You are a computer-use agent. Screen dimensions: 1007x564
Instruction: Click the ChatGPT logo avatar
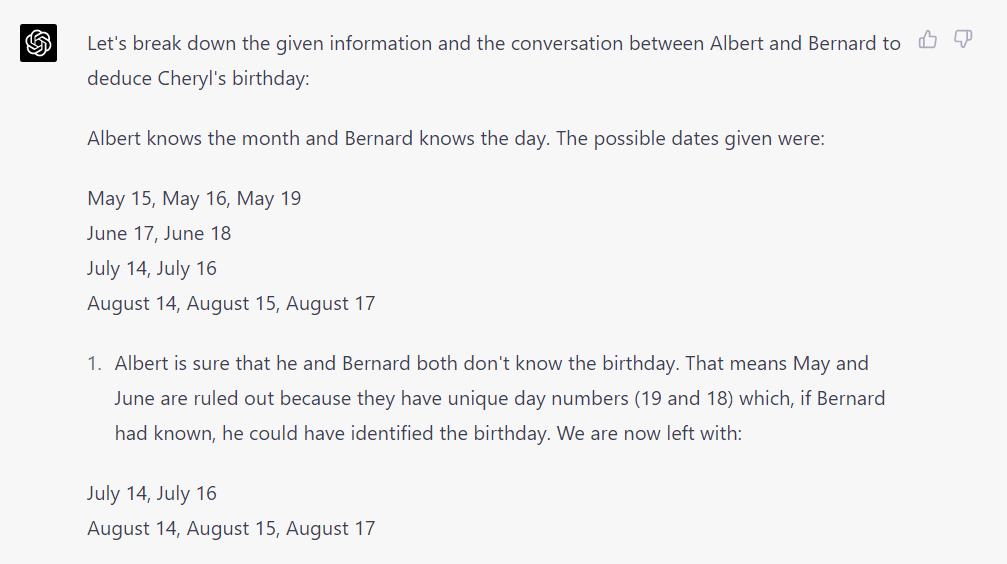pos(38,43)
